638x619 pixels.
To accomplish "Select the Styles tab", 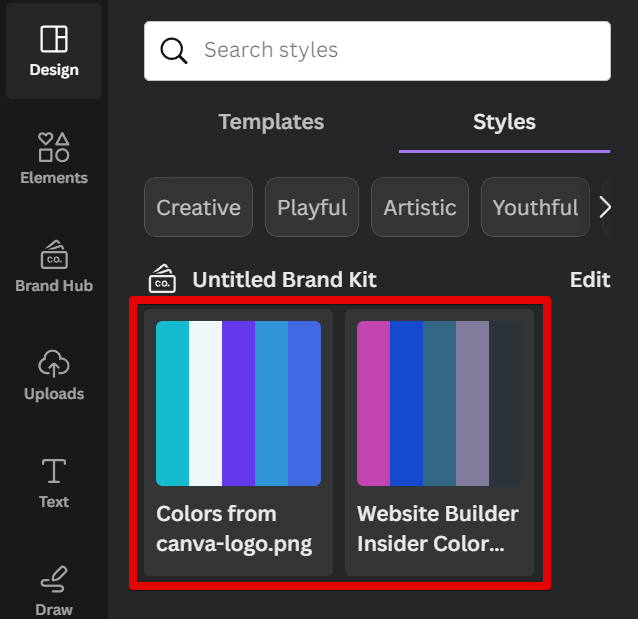I will tap(504, 122).
